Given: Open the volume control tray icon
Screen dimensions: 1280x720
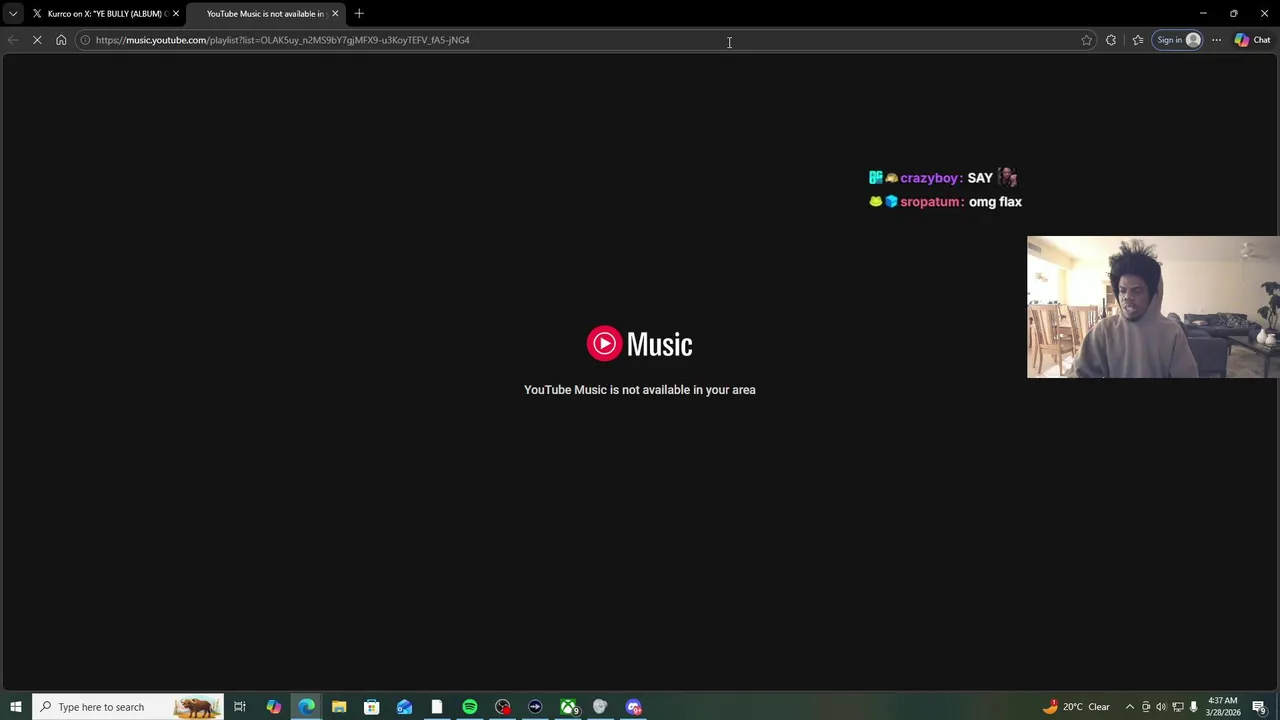Looking at the screenshot, I should pyautogui.click(x=1161, y=707).
